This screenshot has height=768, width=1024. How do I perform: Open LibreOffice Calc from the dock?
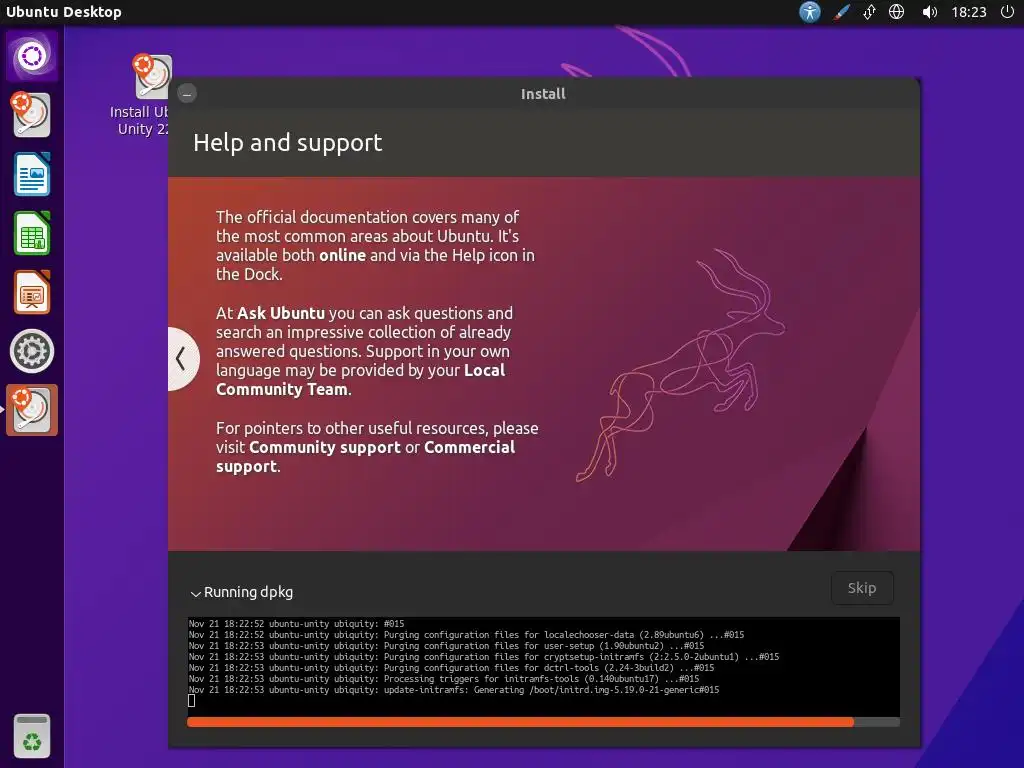tap(31, 233)
